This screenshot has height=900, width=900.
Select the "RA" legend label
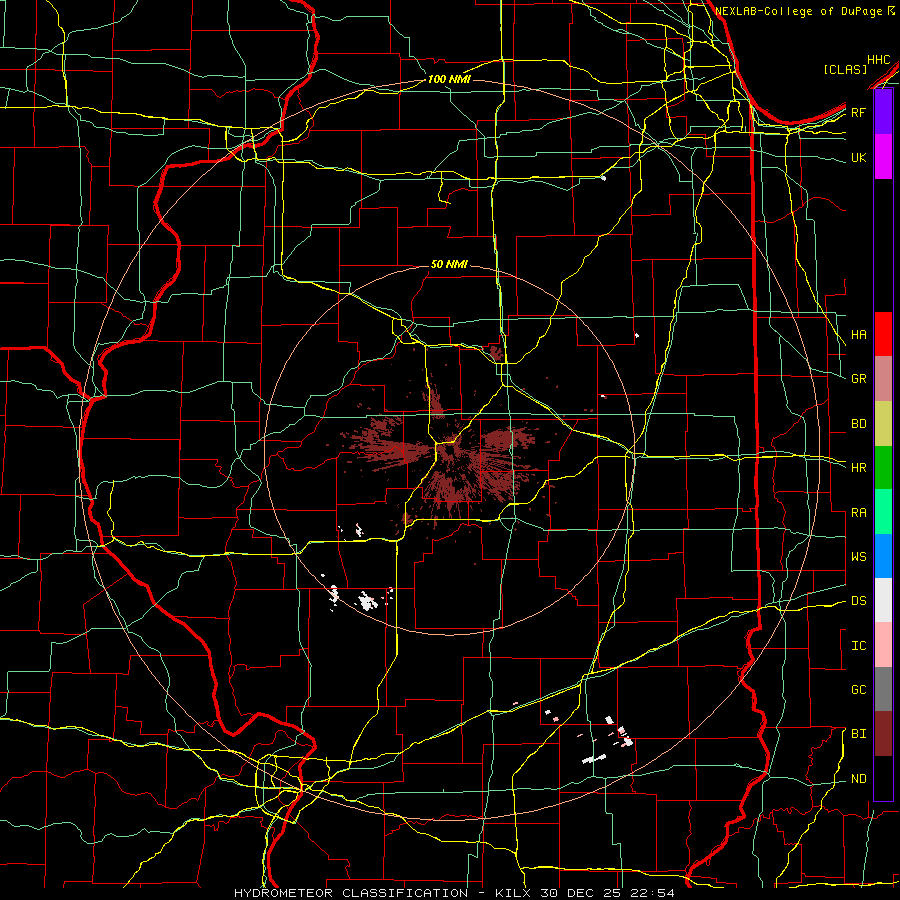click(x=859, y=513)
